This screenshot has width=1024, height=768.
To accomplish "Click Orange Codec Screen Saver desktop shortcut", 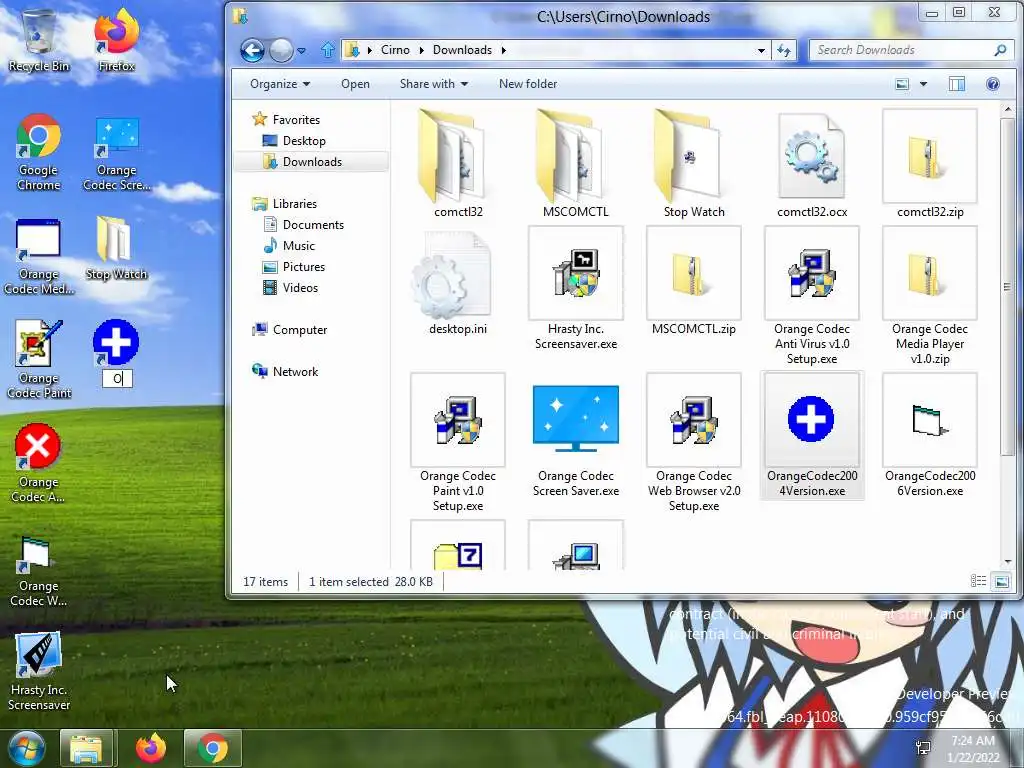I will pos(116,154).
